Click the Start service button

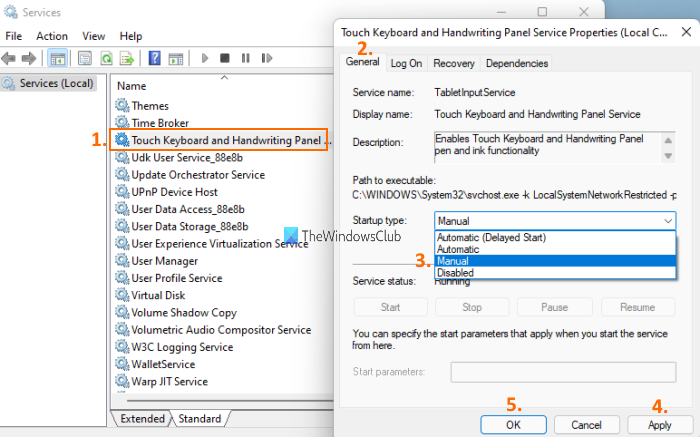[x=390, y=307]
